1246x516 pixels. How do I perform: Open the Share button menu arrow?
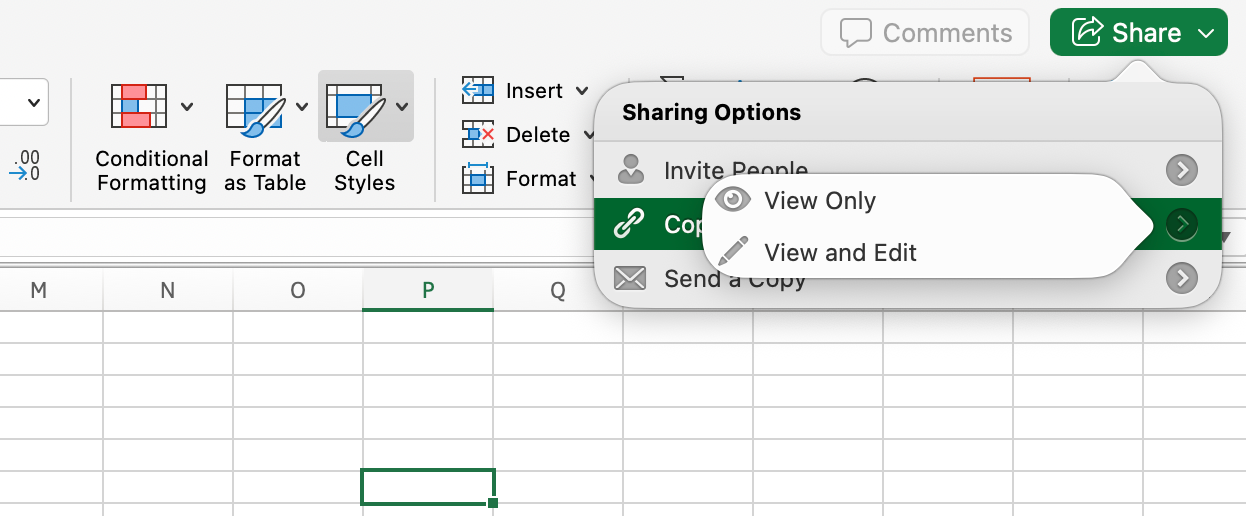coord(1206,33)
